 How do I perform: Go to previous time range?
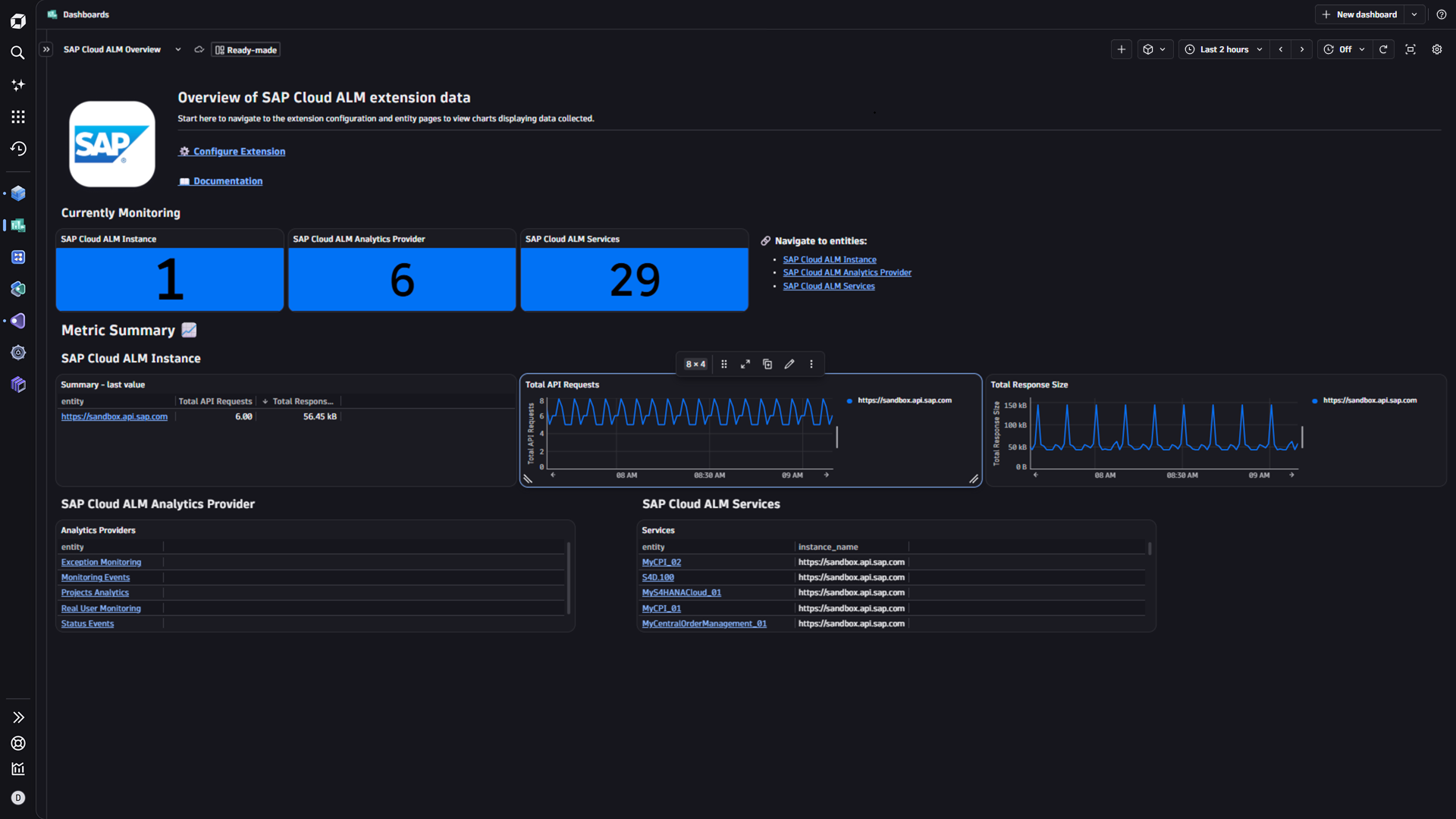[1281, 49]
